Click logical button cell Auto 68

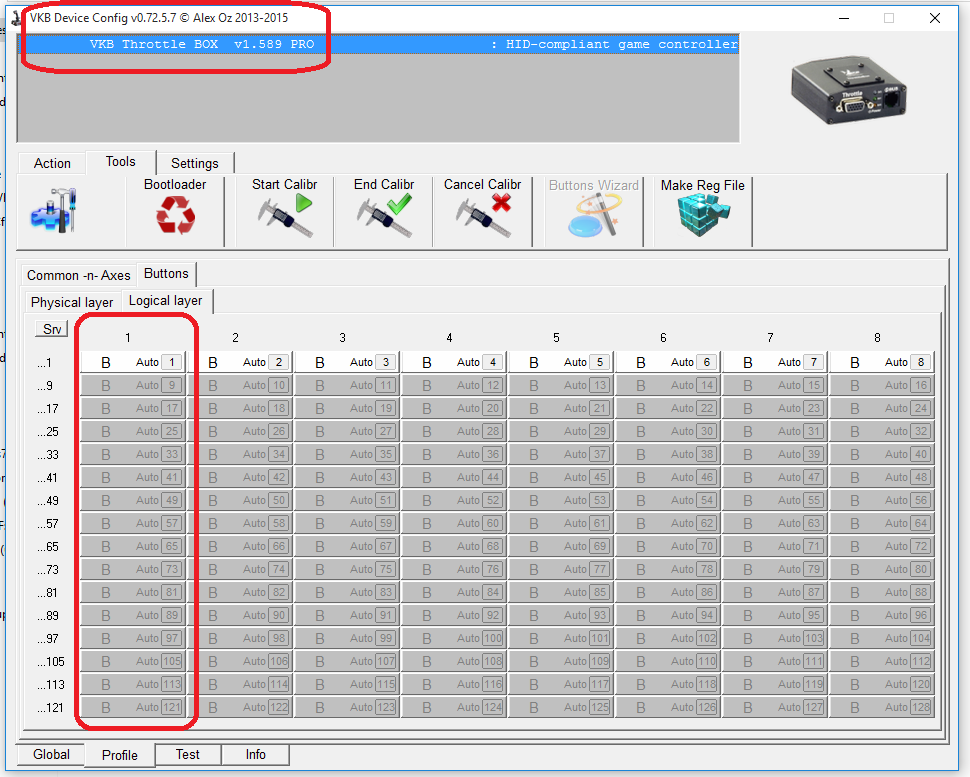click(x=455, y=546)
